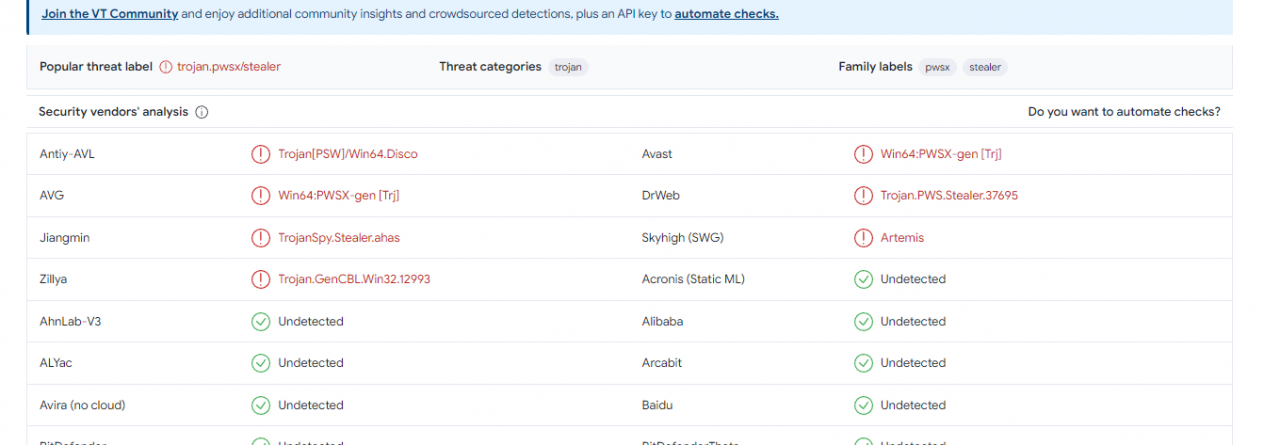The width and height of the screenshot is (1280, 445).
Task: Click the red alert icon for Zillya
Action: [x=261, y=279]
